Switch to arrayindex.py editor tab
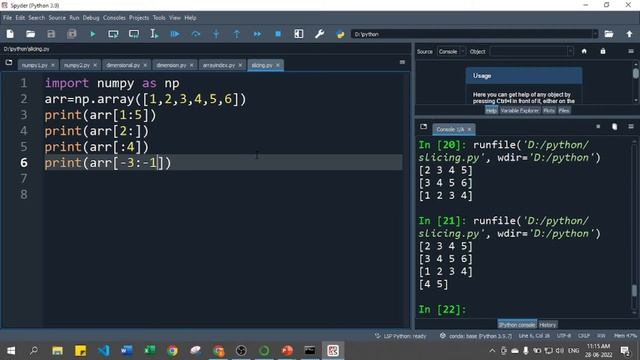The height and width of the screenshot is (360, 640). point(219,65)
